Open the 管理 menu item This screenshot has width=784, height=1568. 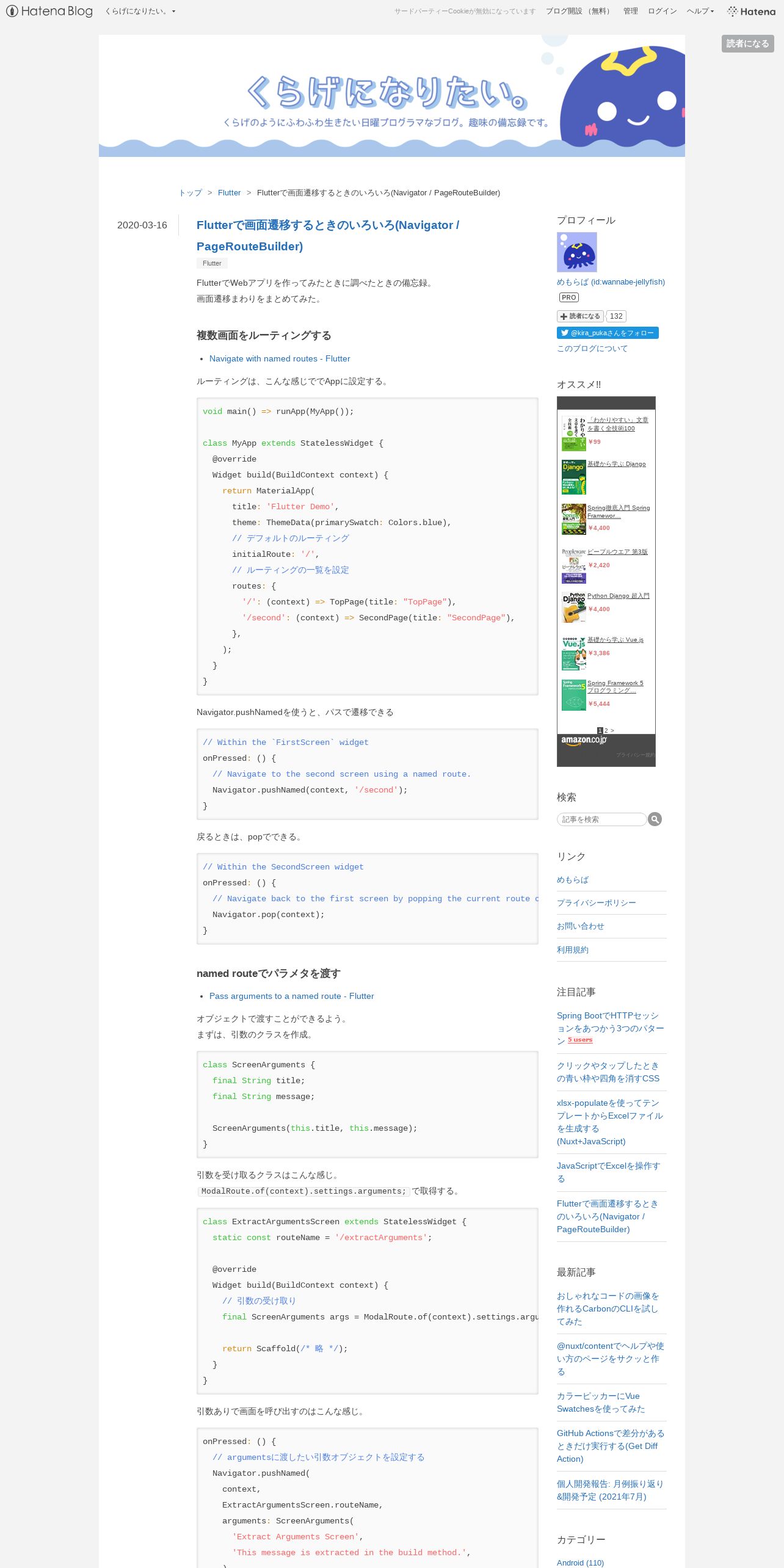[631, 11]
